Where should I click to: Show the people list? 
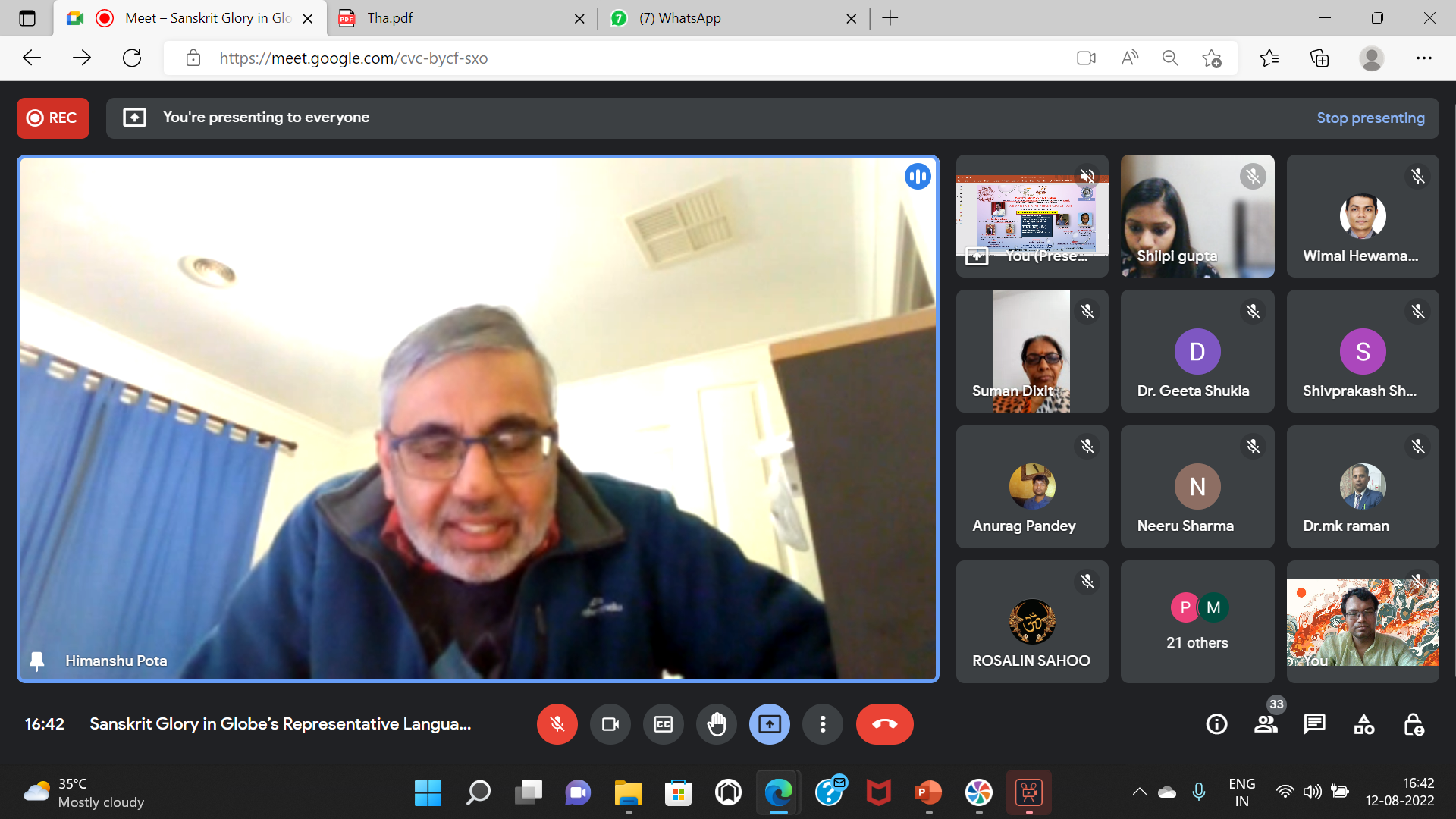(x=1266, y=724)
